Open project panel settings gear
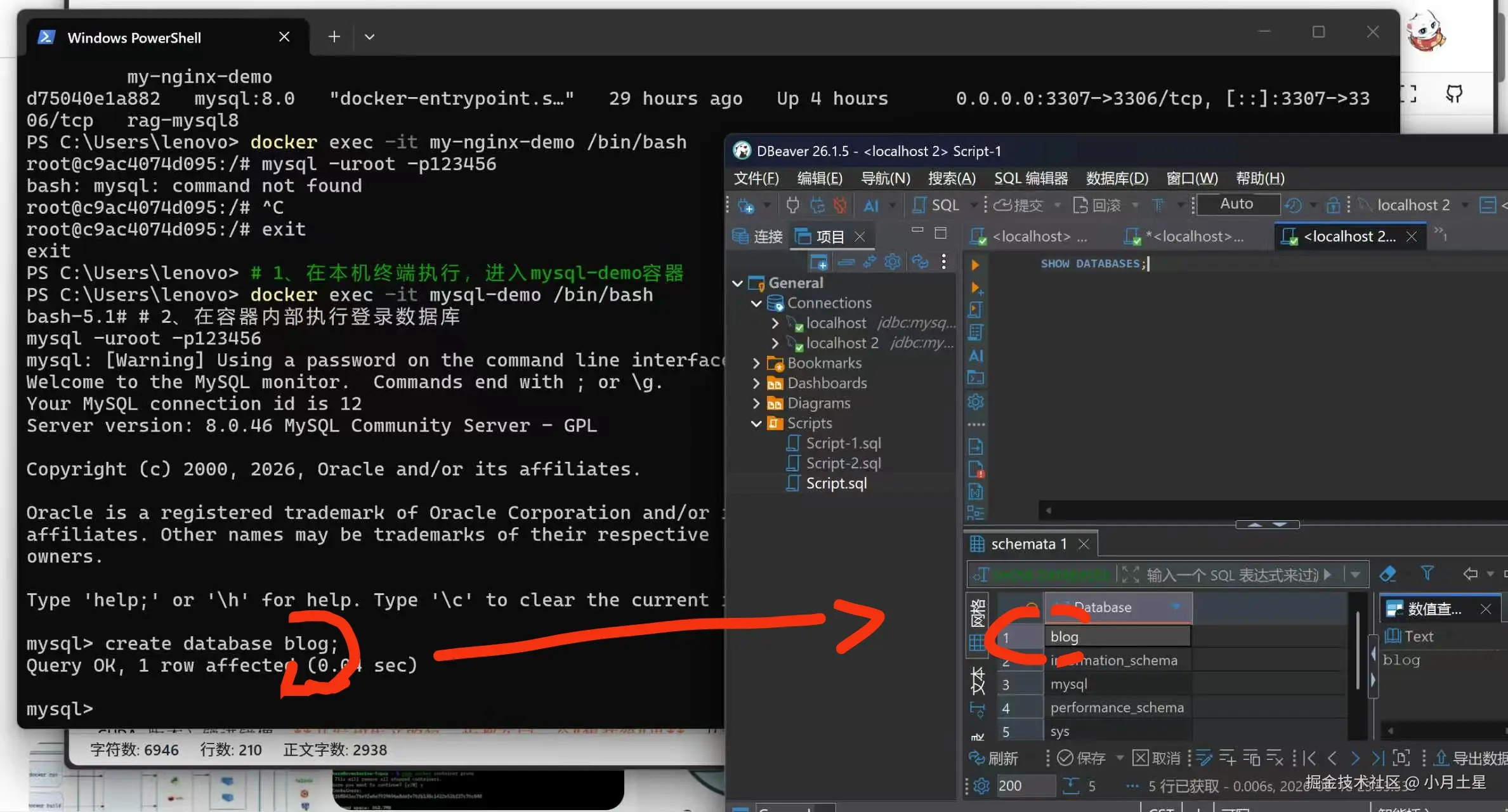This screenshot has width=1508, height=812. click(893, 261)
